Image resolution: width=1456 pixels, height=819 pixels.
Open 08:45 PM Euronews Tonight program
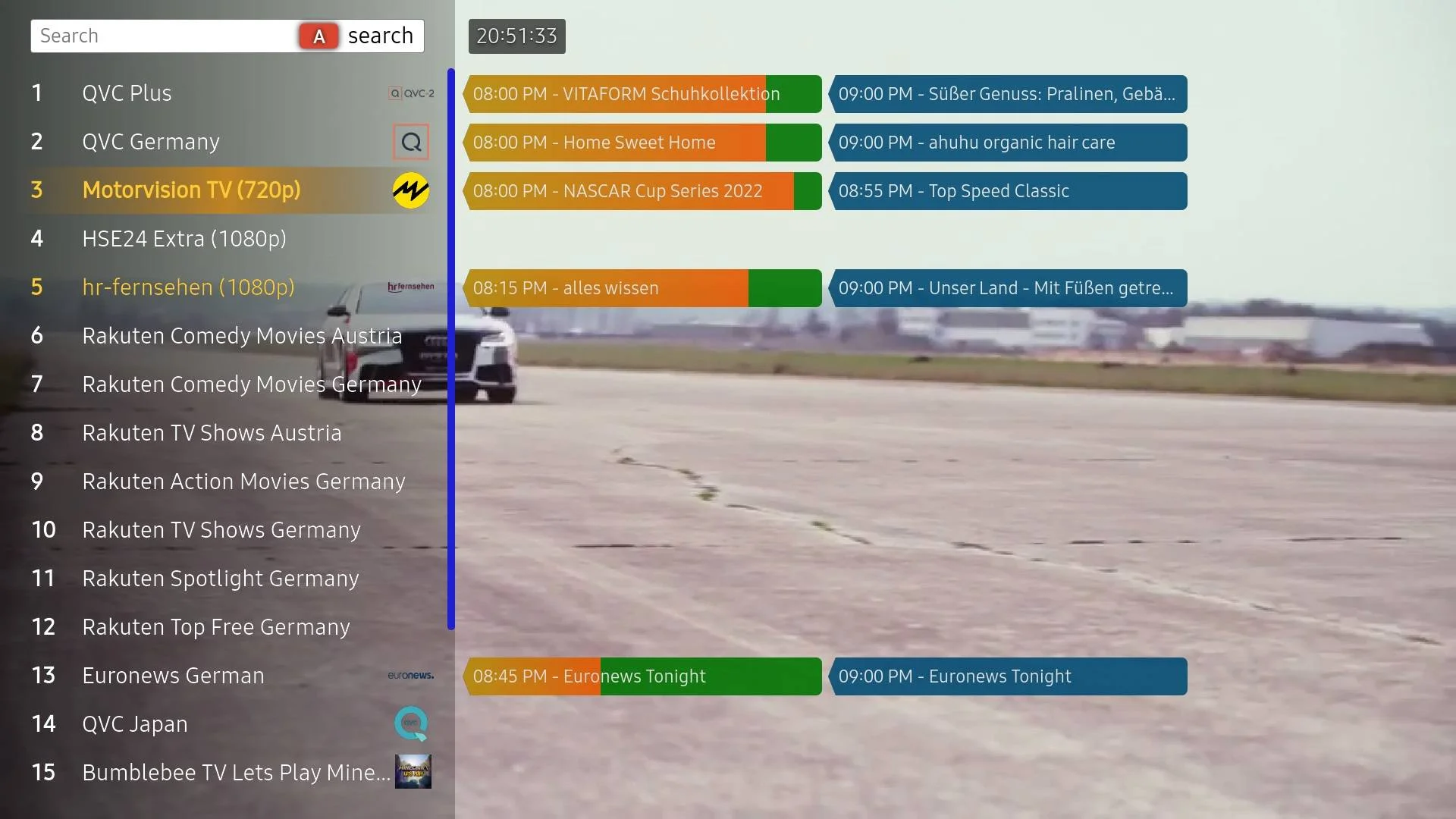click(x=642, y=676)
